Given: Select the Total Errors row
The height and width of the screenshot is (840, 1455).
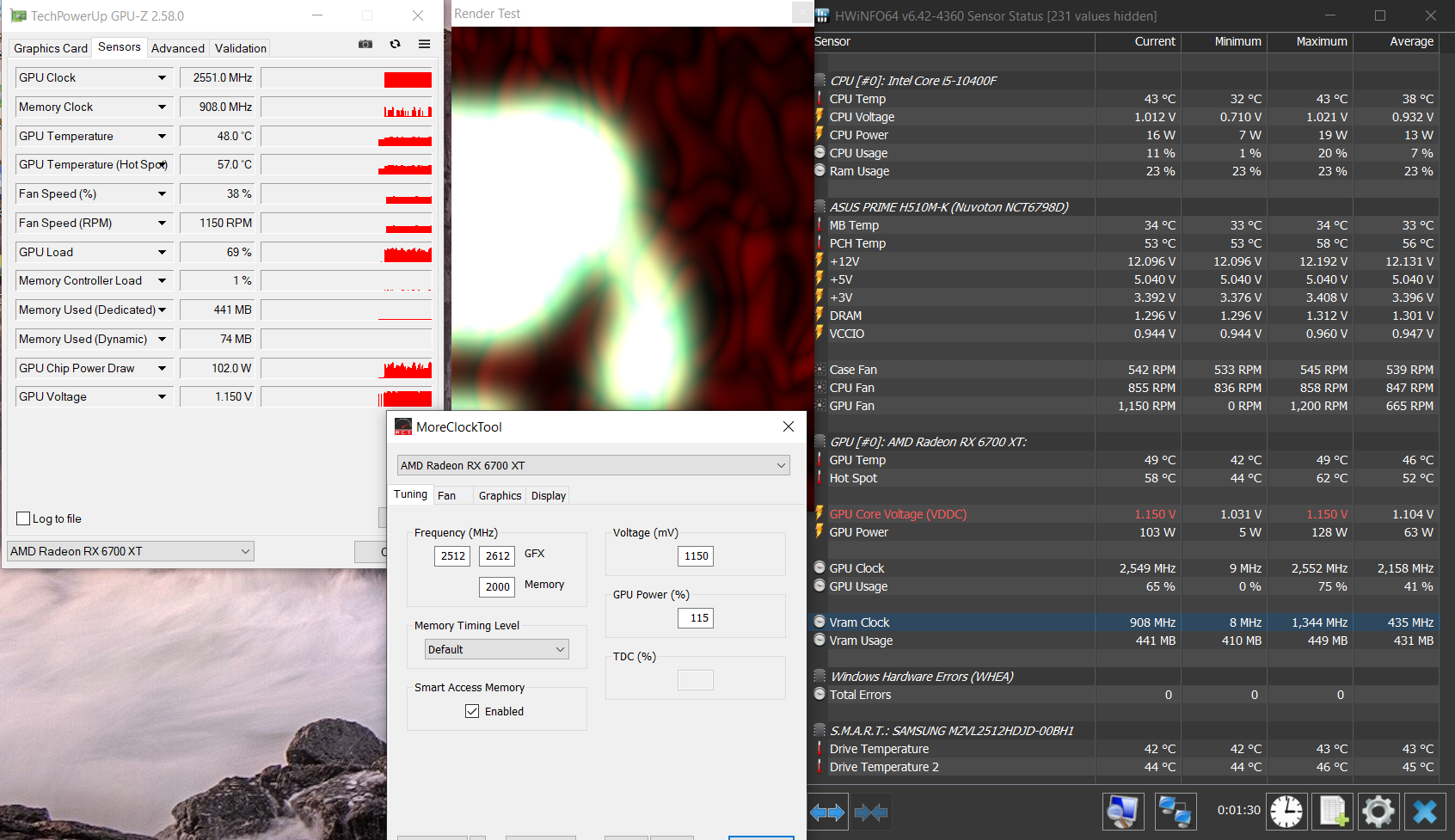Looking at the screenshot, I should click(x=1126, y=694).
